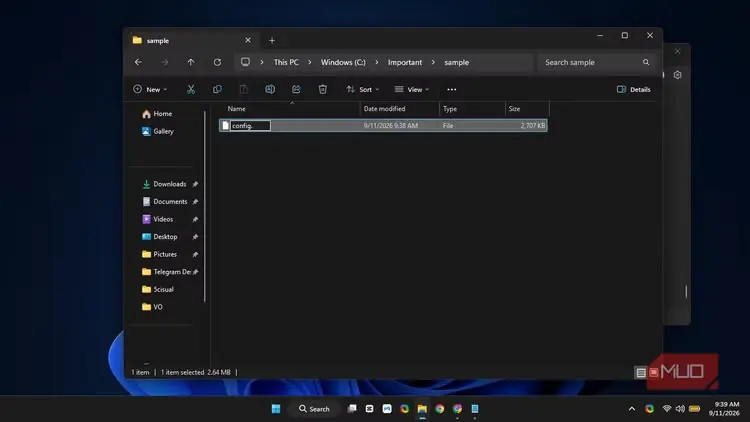
Task: Open Videos quick access folder
Action: pos(158,219)
